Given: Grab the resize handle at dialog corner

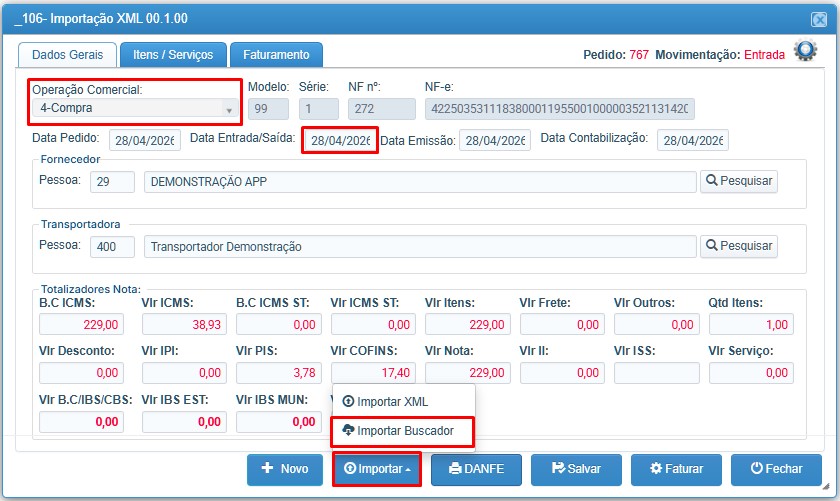Looking at the screenshot, I should (827, 486).
